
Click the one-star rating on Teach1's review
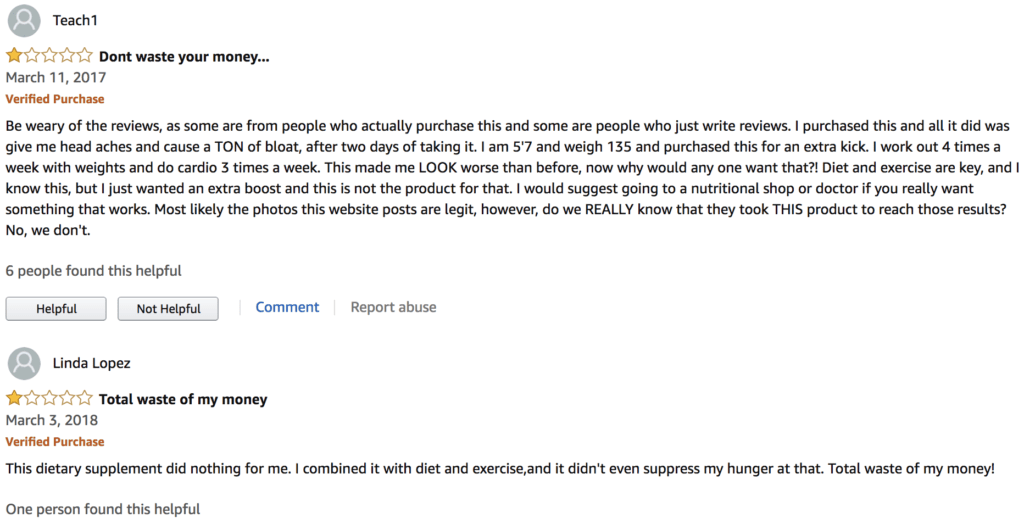[x=49, y=56]
